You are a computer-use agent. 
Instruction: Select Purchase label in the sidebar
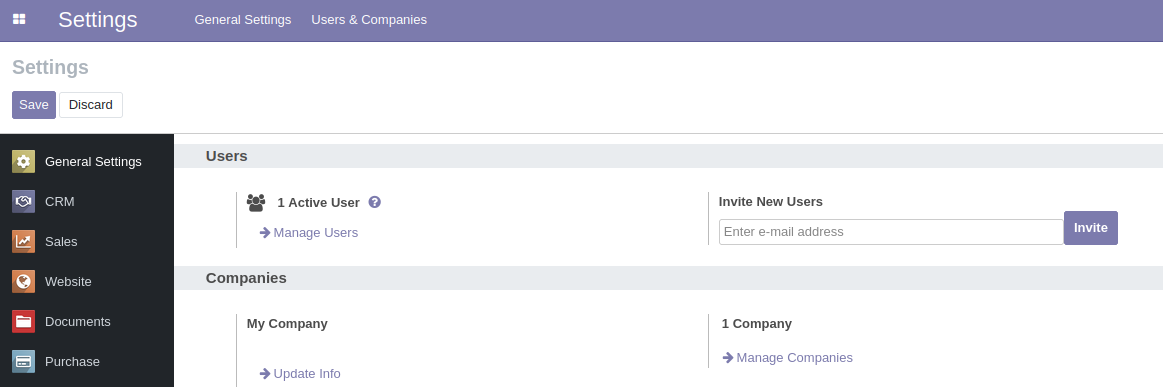[x=72, y=362]
